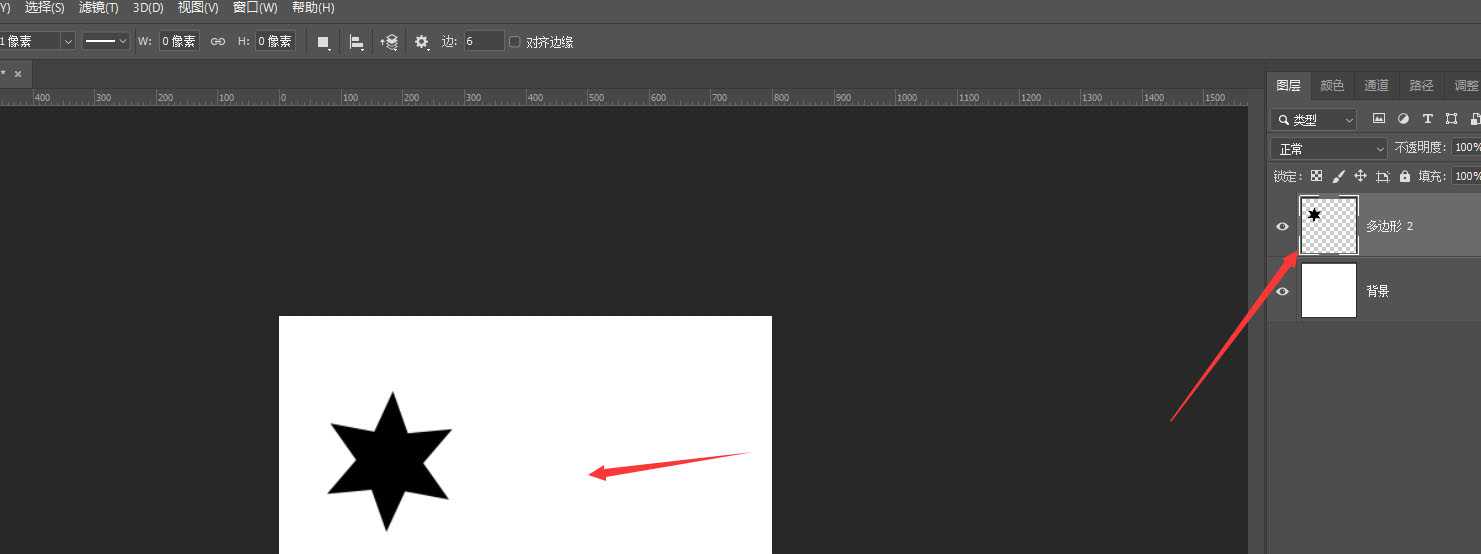
Task: Filter layers by adjustment layer icon
Action: [x=1403, y=119]
